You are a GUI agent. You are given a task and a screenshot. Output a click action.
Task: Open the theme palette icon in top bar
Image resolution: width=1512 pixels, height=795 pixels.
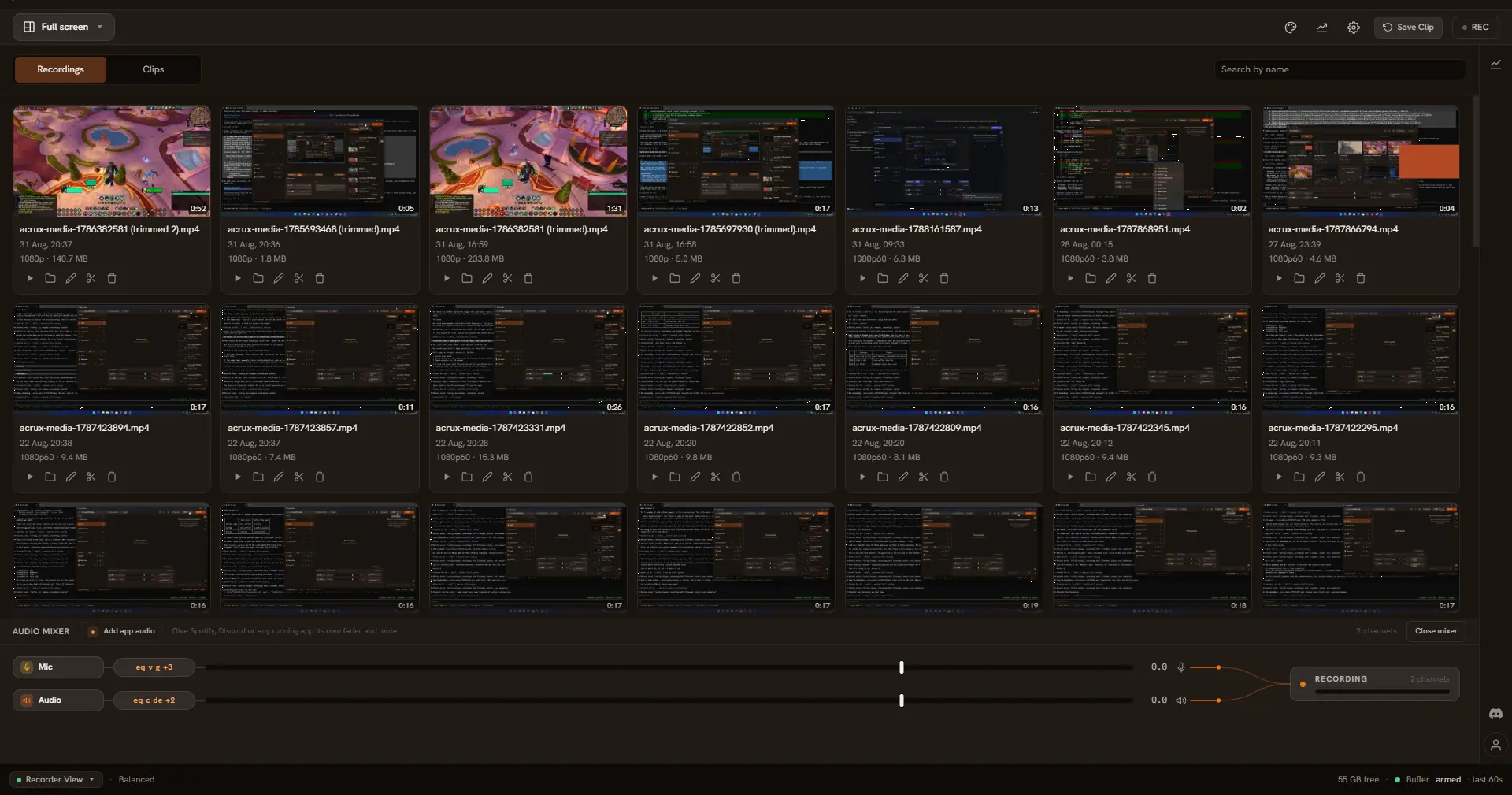tap(1290, 28)
